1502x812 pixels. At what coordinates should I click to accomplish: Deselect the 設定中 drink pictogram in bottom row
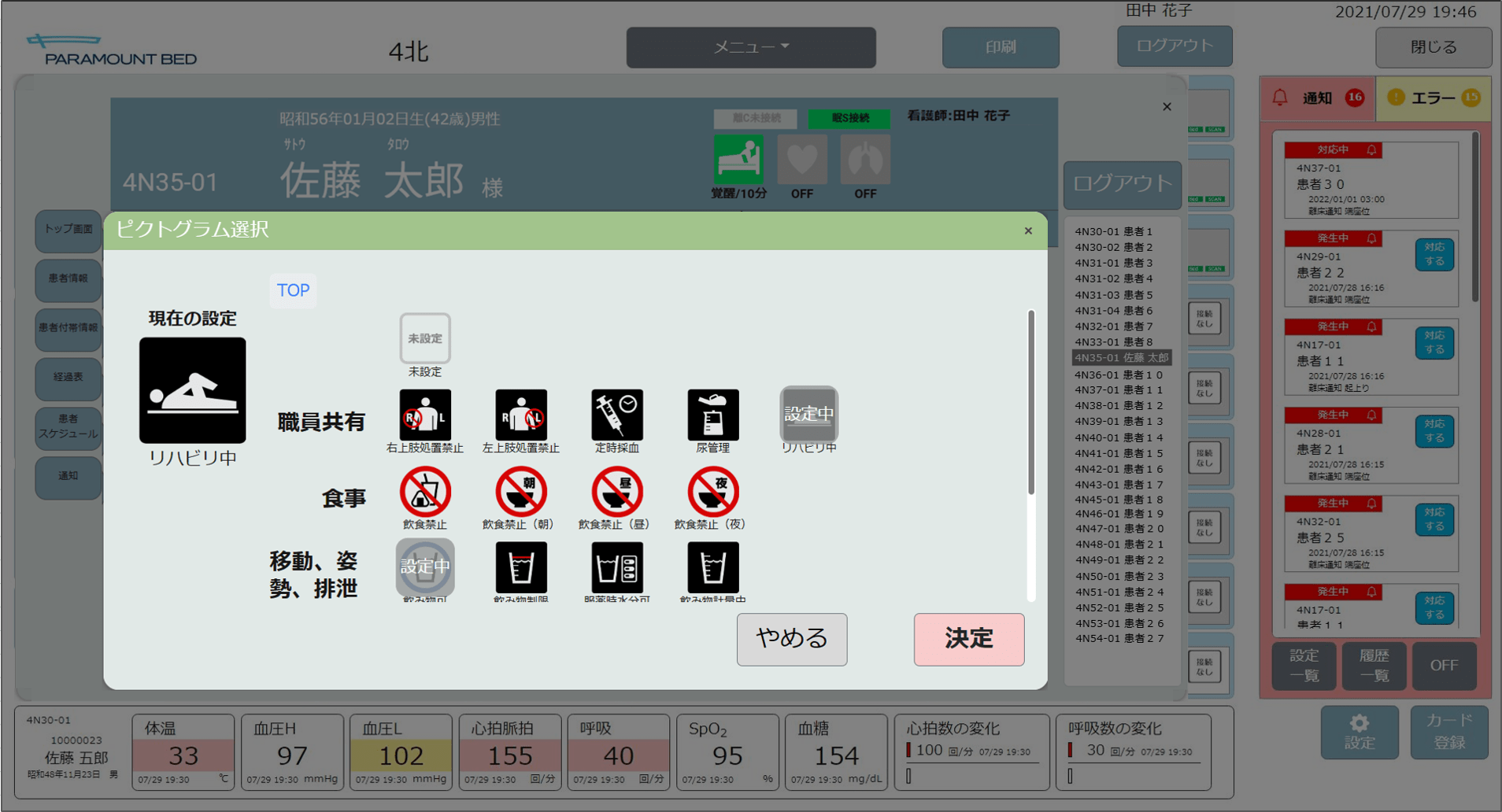pos(424,567)
